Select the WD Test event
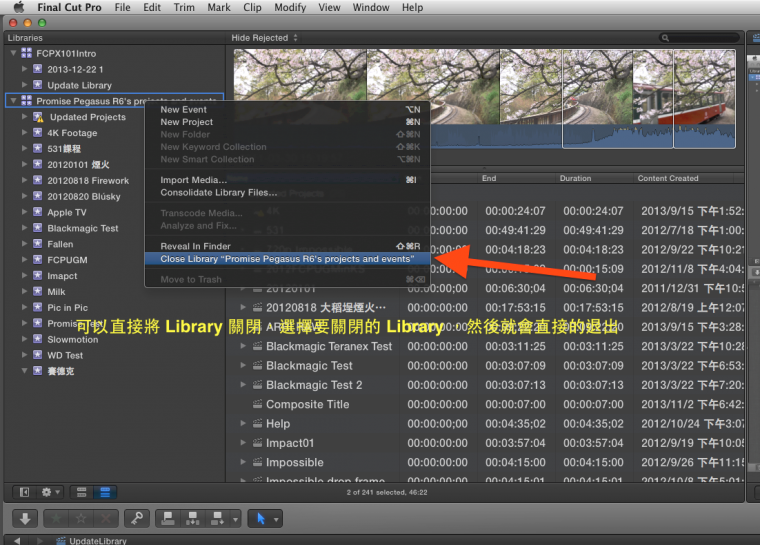This screenshot has height=545, width=760. pyautogui.click(x=65, y=355)
